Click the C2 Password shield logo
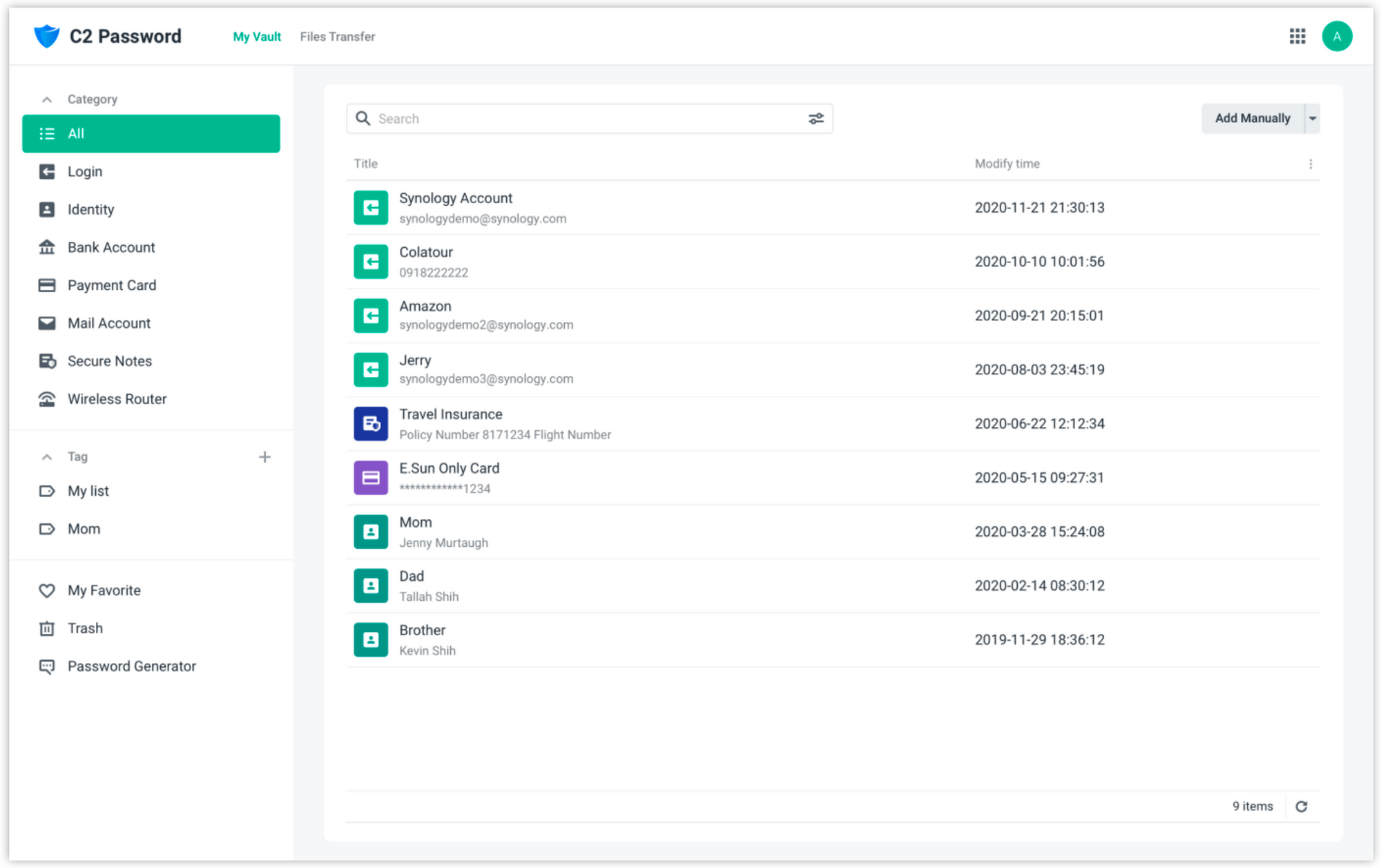This screenshot has height=868, width=1381. coord(47,36)
